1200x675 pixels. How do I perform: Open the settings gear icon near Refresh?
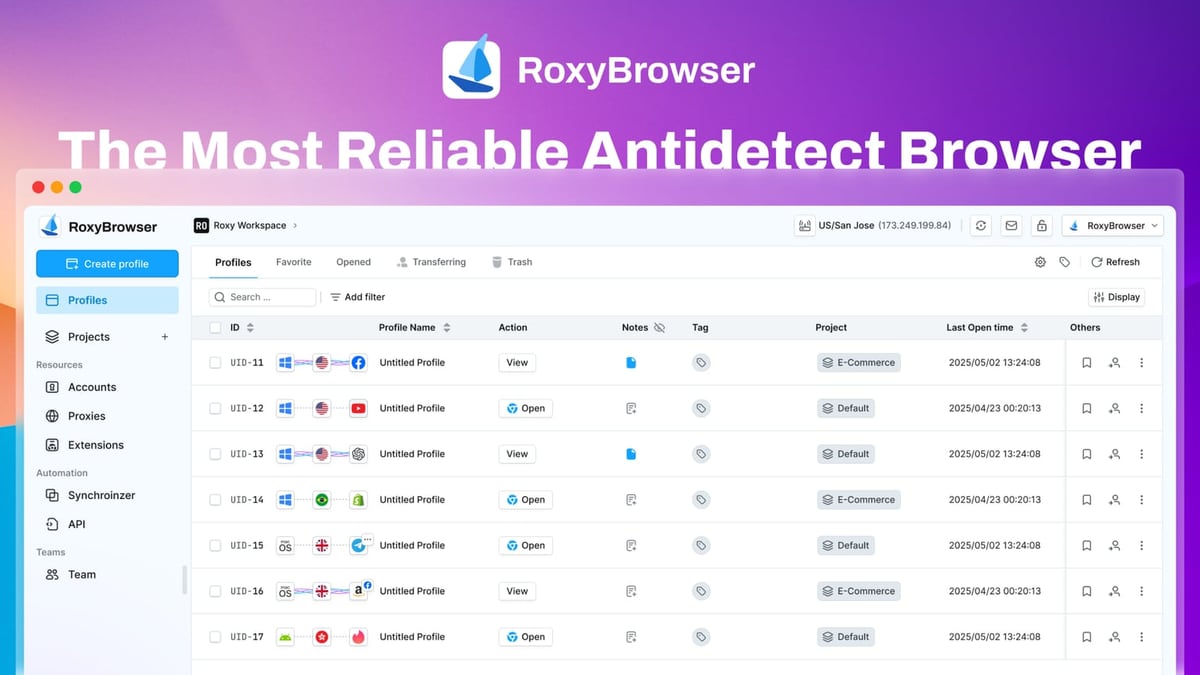(1040, 262)
